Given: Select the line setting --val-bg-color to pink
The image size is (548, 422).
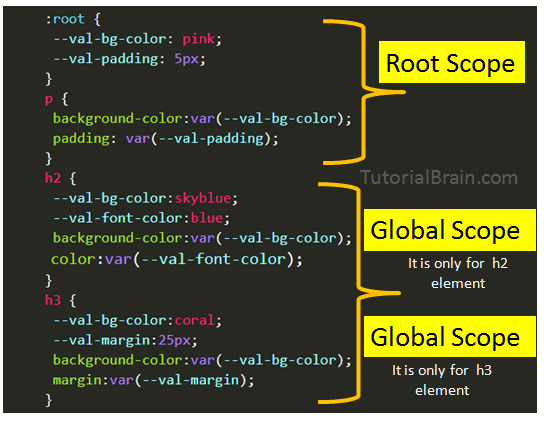Looking at the screenshot, I should [137, 39].
